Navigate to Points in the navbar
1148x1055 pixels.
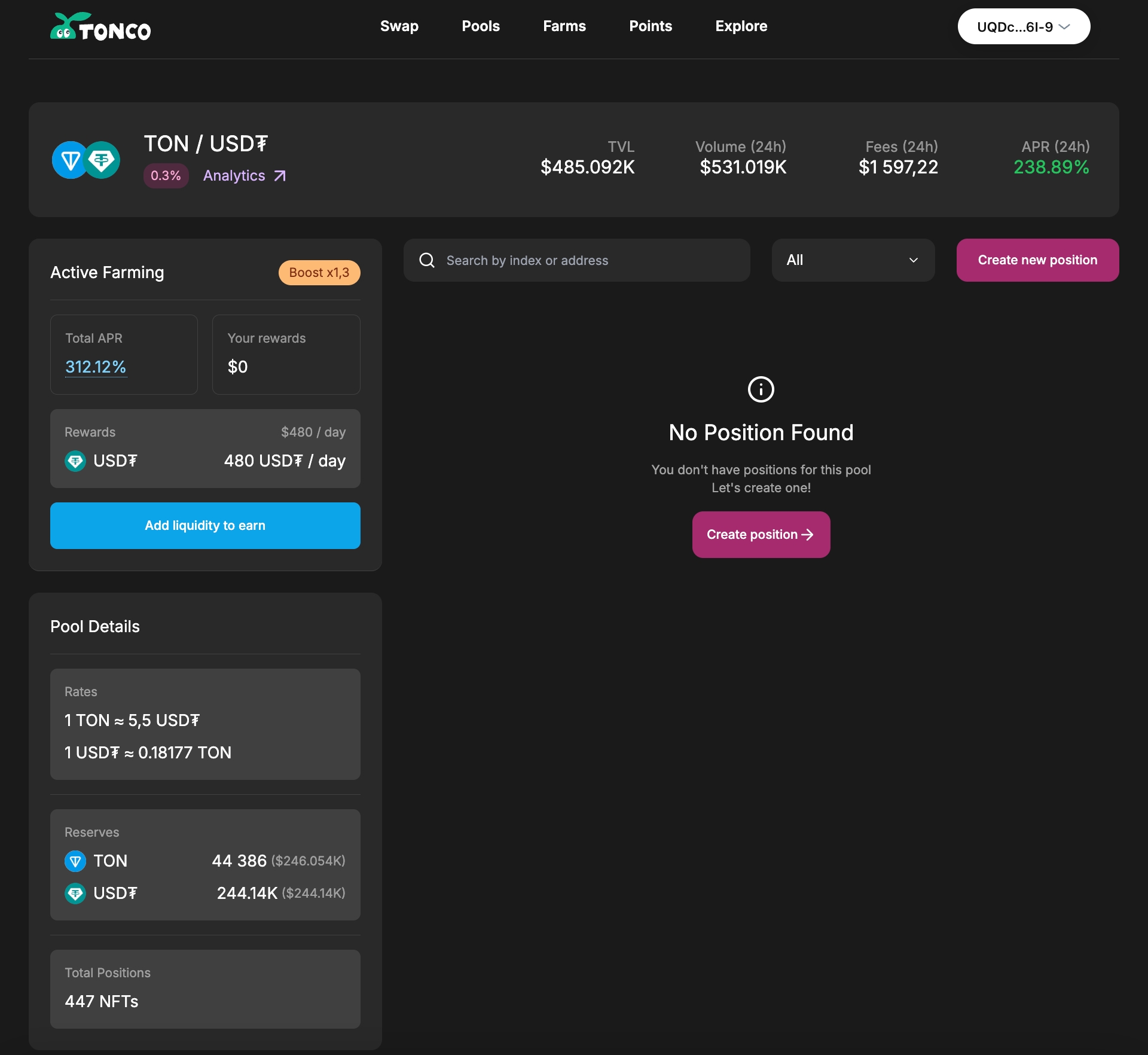(650, 26)
